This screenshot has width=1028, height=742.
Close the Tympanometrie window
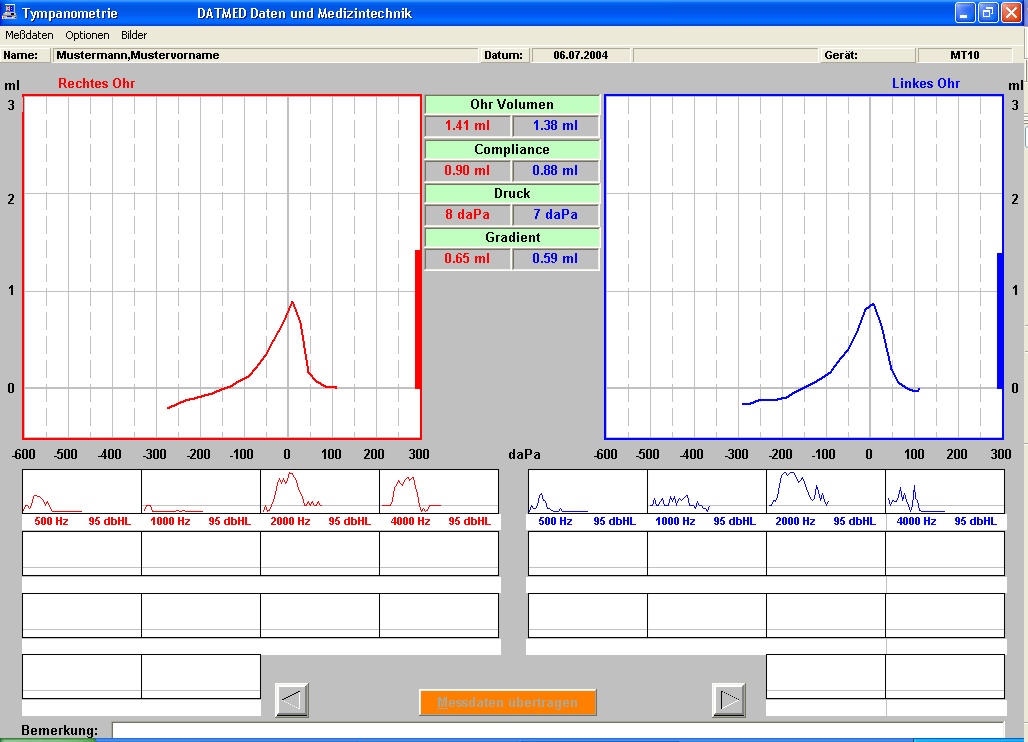[1011, 12]
